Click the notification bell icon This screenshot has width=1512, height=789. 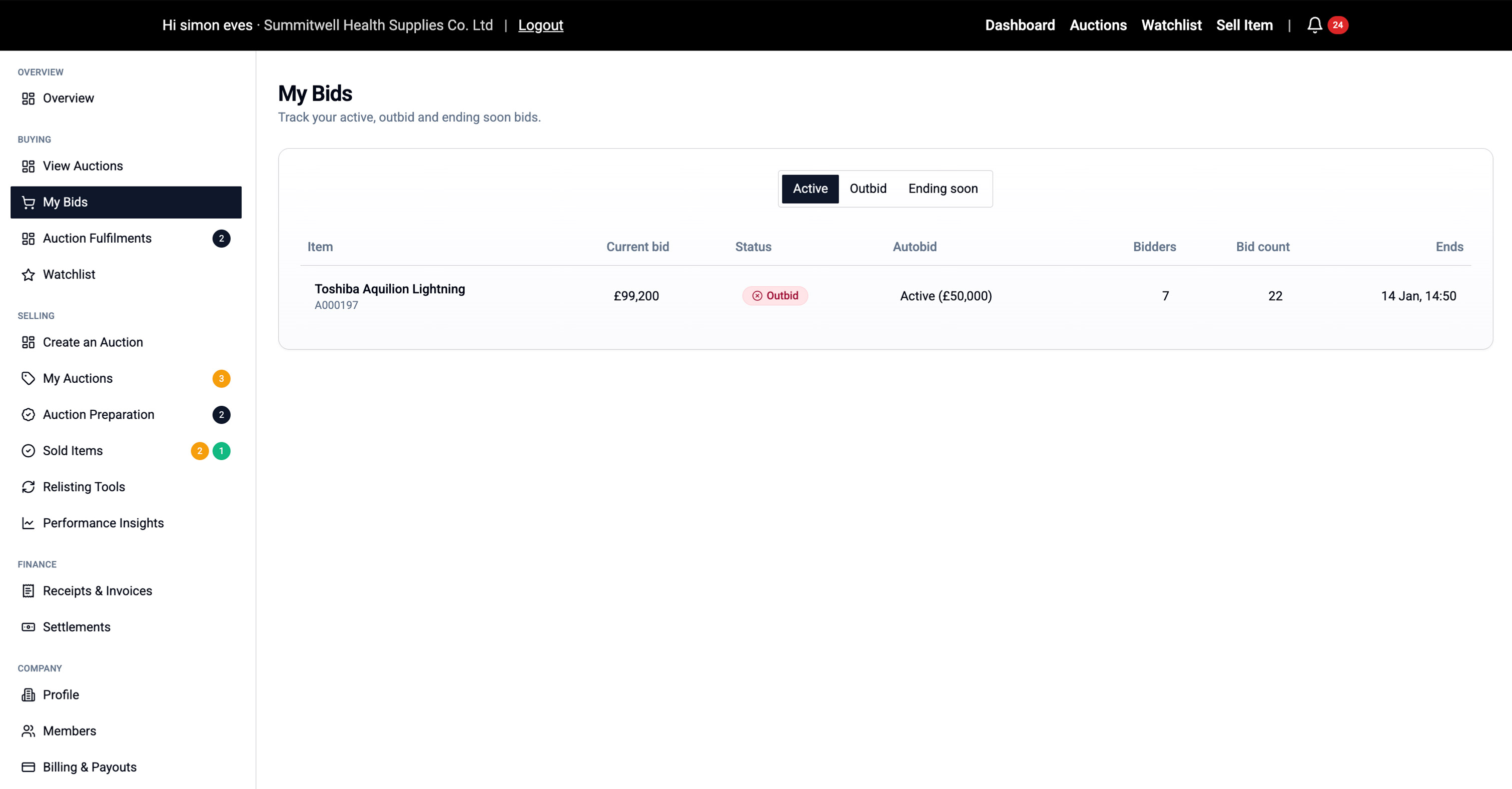[1314, 25]
